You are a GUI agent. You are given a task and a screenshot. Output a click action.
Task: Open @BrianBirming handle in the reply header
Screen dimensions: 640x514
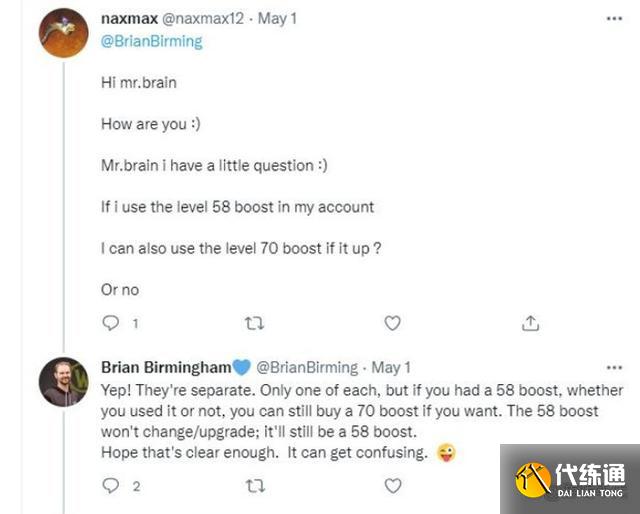307,367
